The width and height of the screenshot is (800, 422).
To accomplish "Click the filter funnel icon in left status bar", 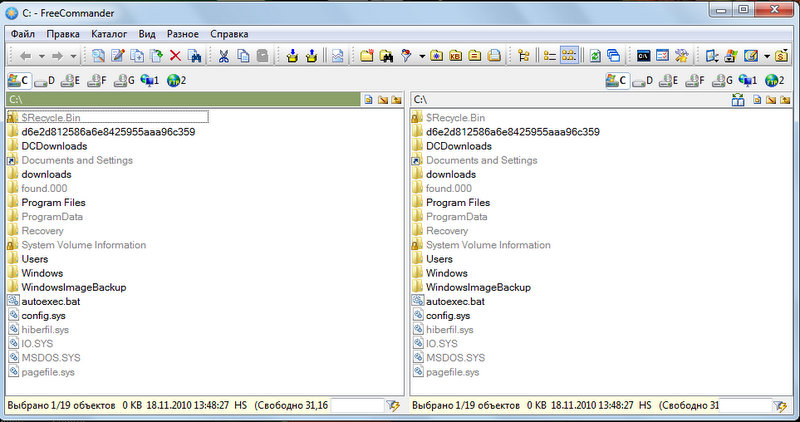I will tap(393, 406).
